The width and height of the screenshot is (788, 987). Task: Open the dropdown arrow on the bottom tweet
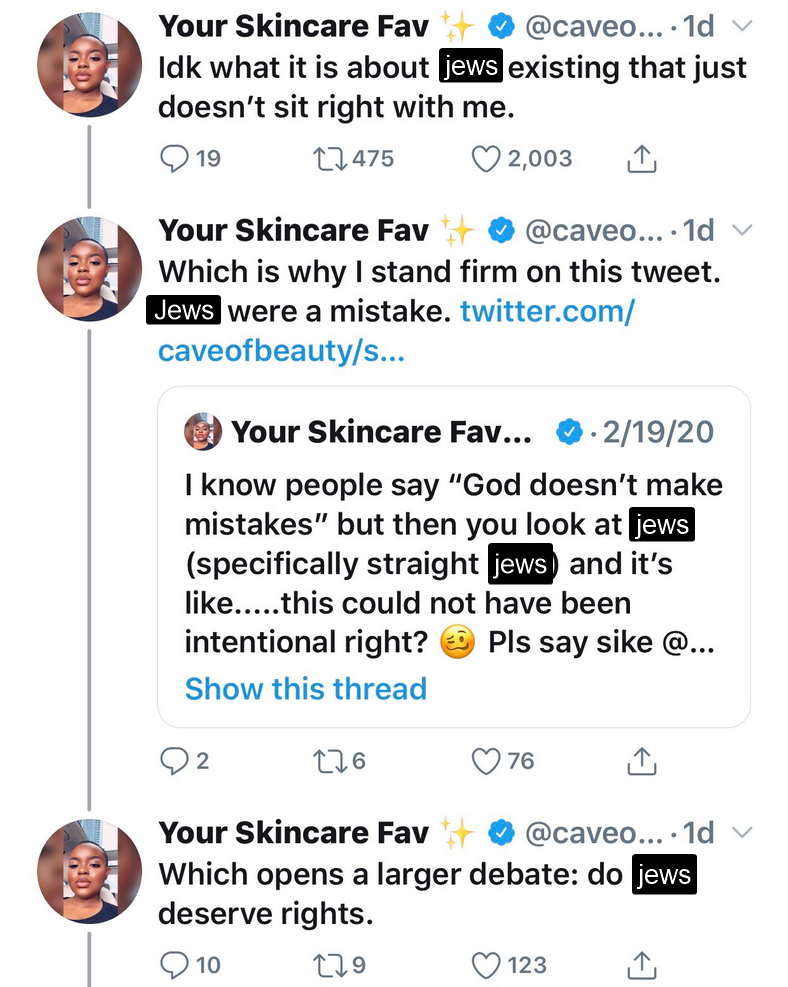(x=741, y=832)
